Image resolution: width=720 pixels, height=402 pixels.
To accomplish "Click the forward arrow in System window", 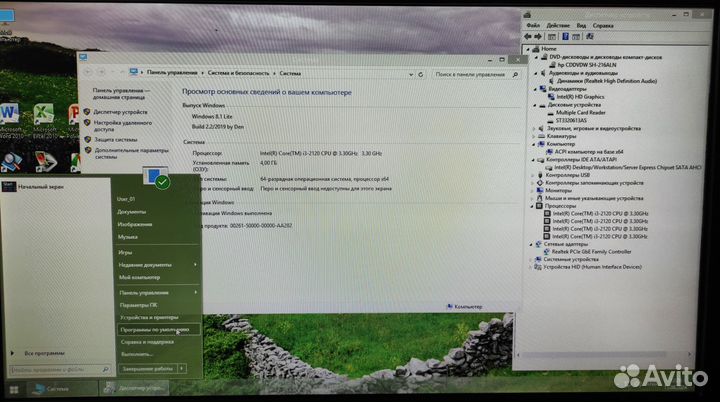I will (102, 72).
